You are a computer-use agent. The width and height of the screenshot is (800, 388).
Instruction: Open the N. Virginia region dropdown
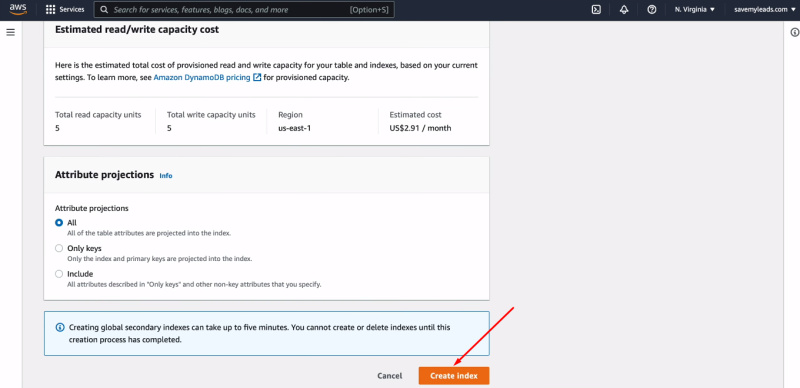(694, 10)
